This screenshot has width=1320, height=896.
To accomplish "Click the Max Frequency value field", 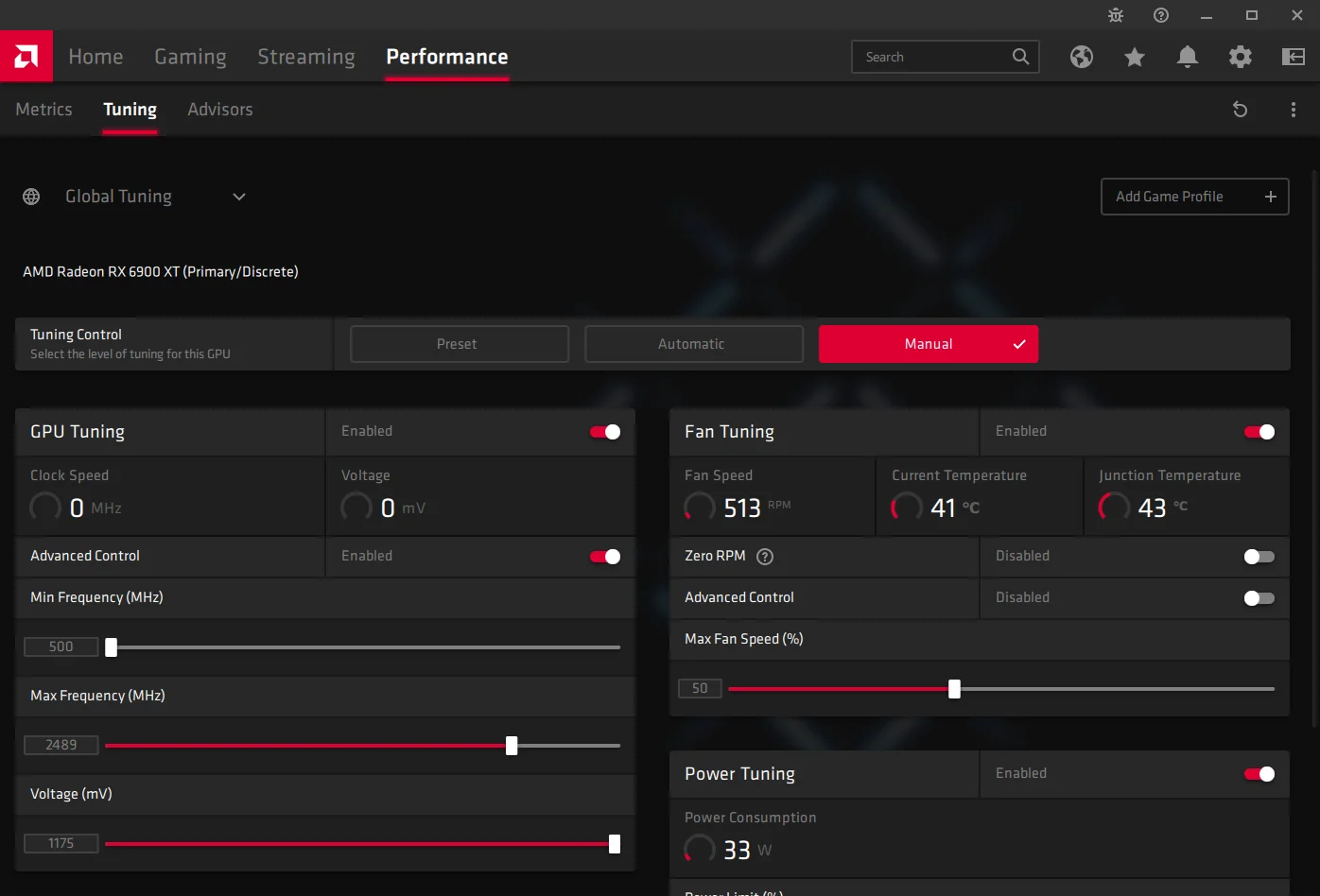I will [61, 745].
